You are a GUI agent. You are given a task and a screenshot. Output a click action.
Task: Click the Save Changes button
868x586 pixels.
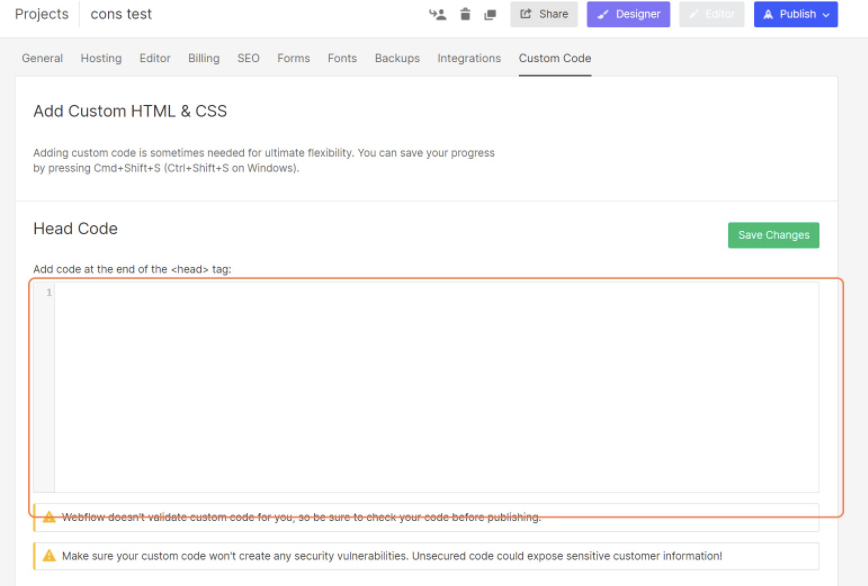[773, 234]
